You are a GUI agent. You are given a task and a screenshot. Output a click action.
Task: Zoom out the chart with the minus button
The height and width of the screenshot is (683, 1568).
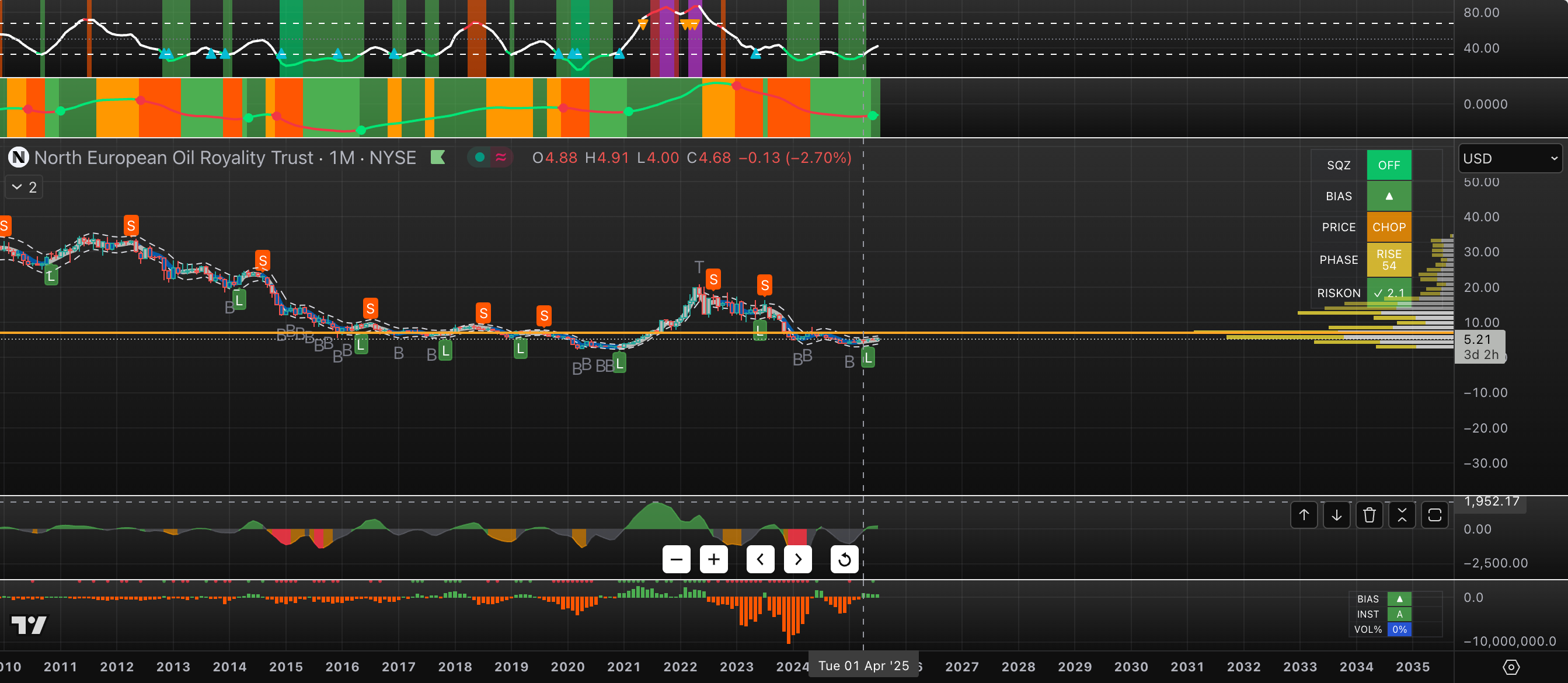point(676,559)
